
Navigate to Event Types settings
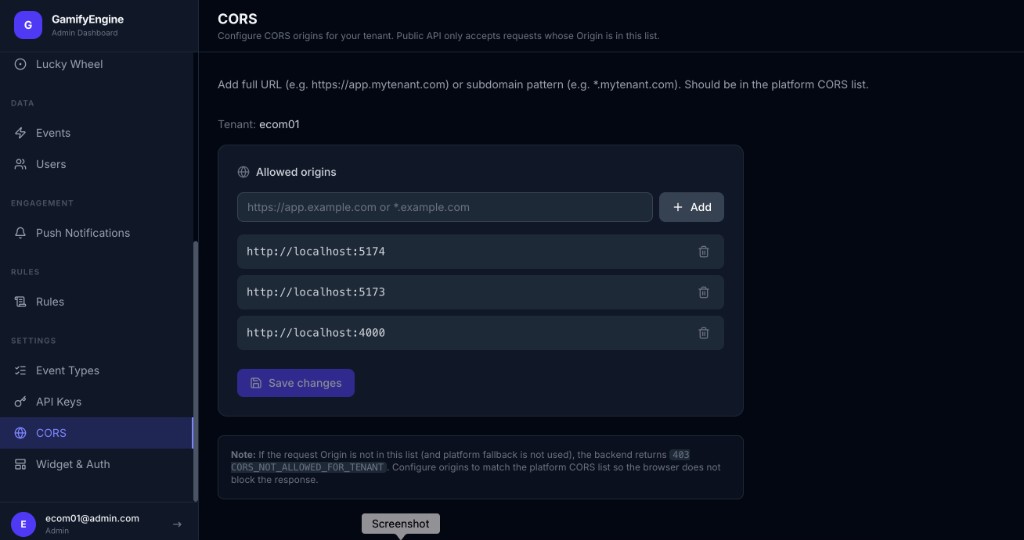pos(67,371)
